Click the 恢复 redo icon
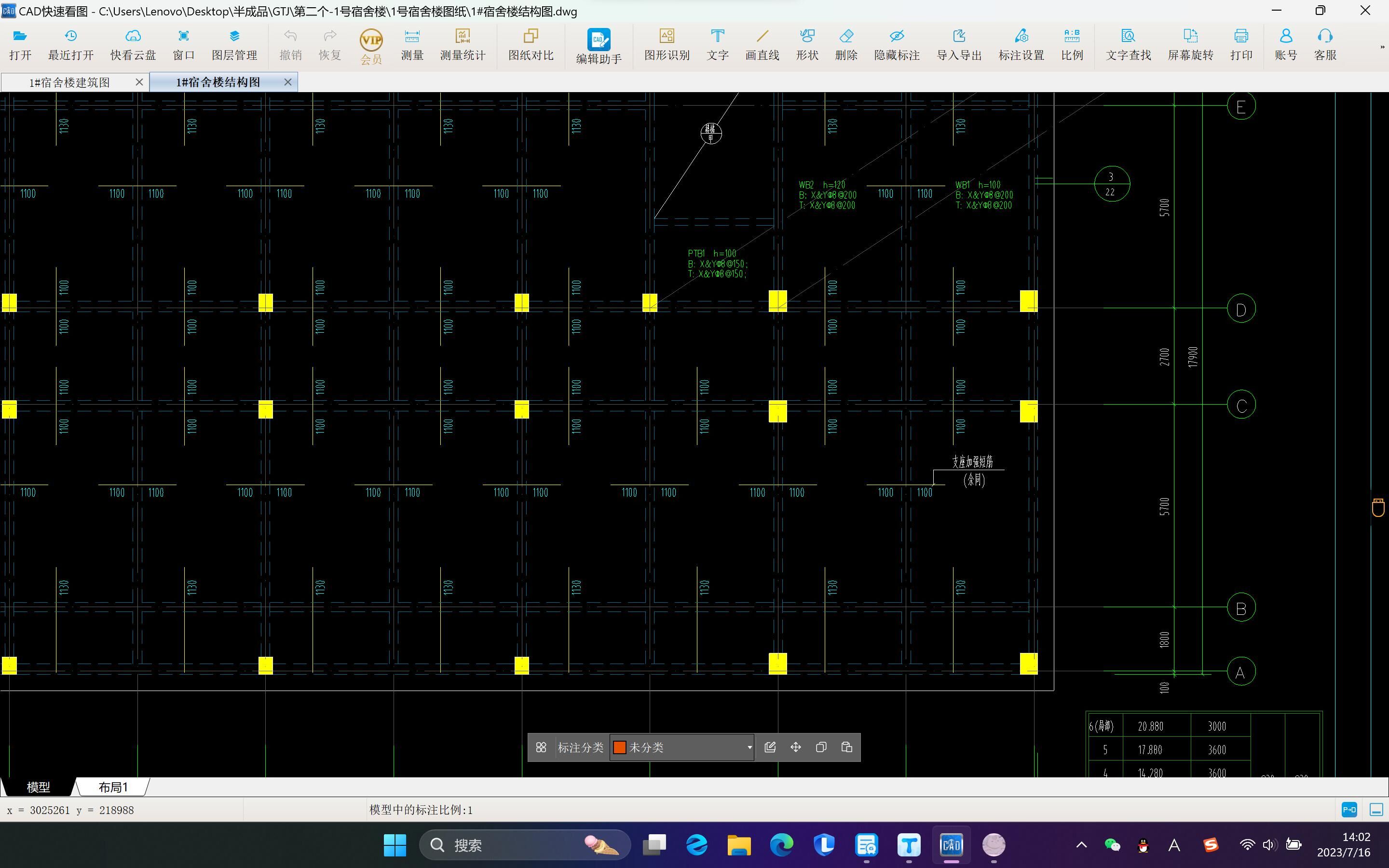 point(329,45)
